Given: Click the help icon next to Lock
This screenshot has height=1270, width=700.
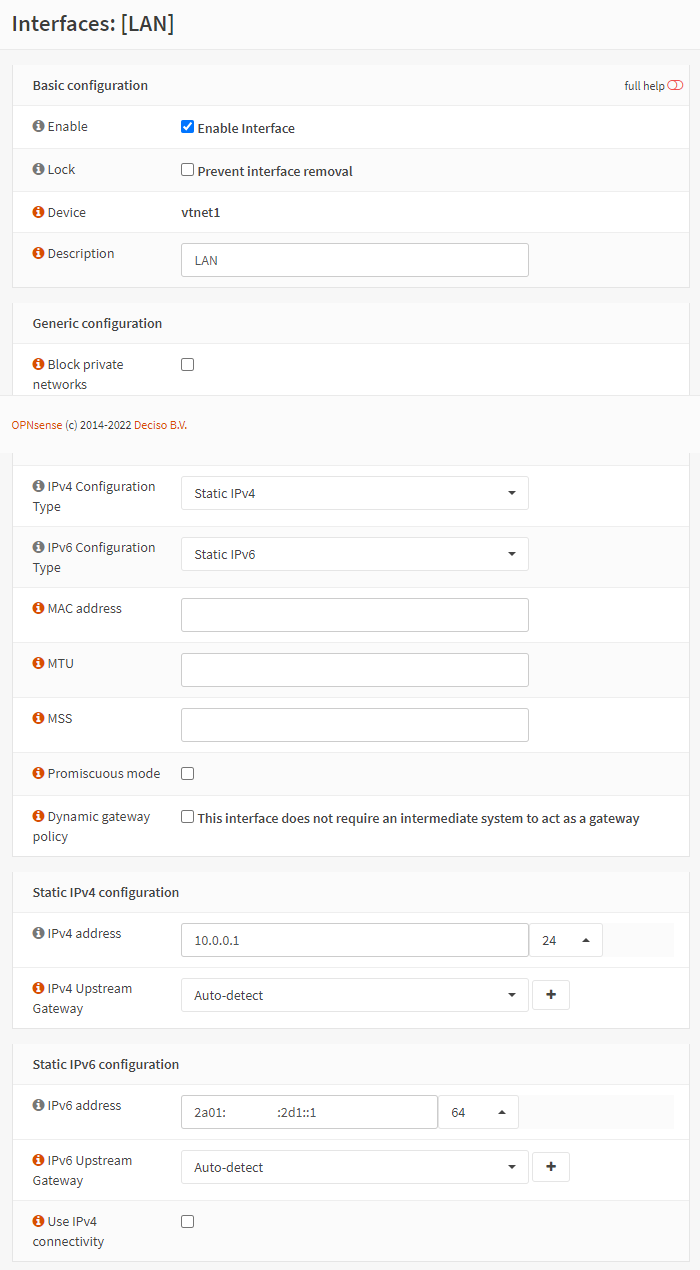Looking at the screenshot, I should coord(38,170).
